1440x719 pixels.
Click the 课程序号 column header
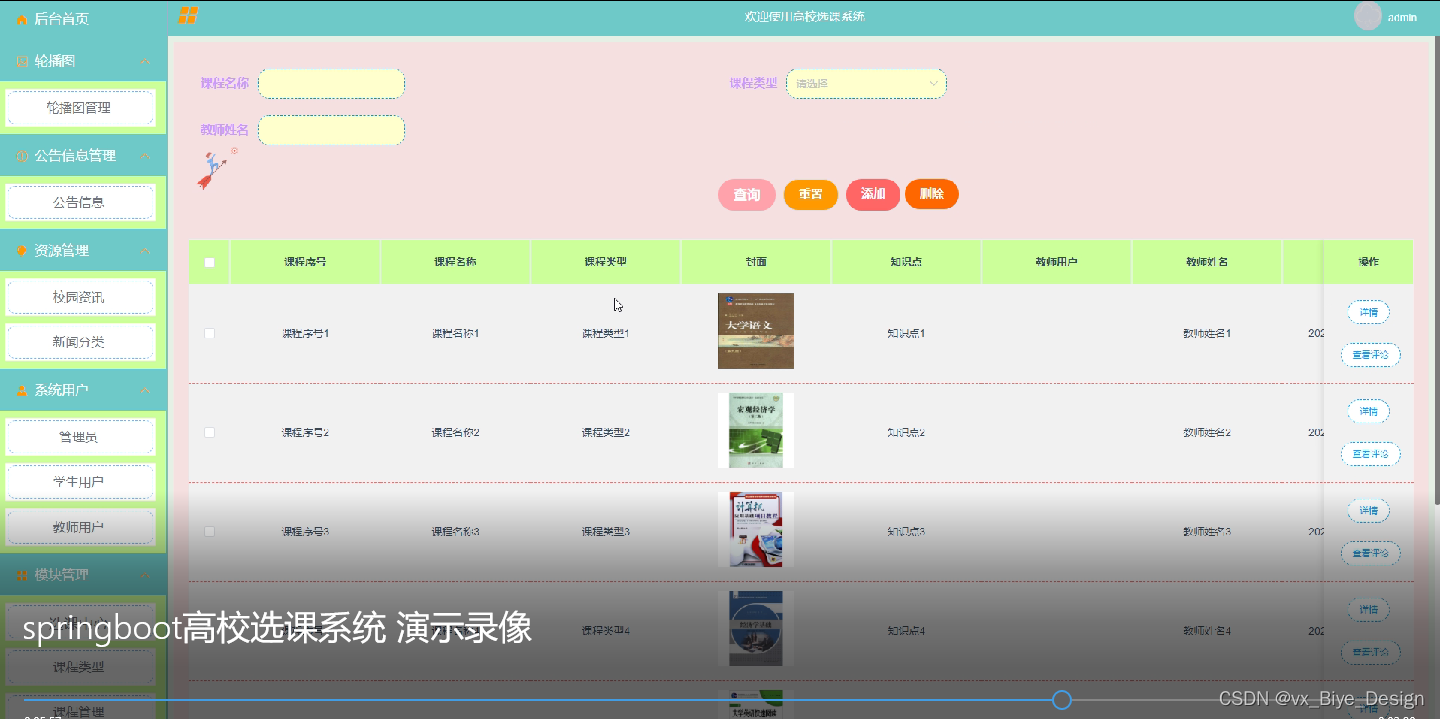(305, 262)
